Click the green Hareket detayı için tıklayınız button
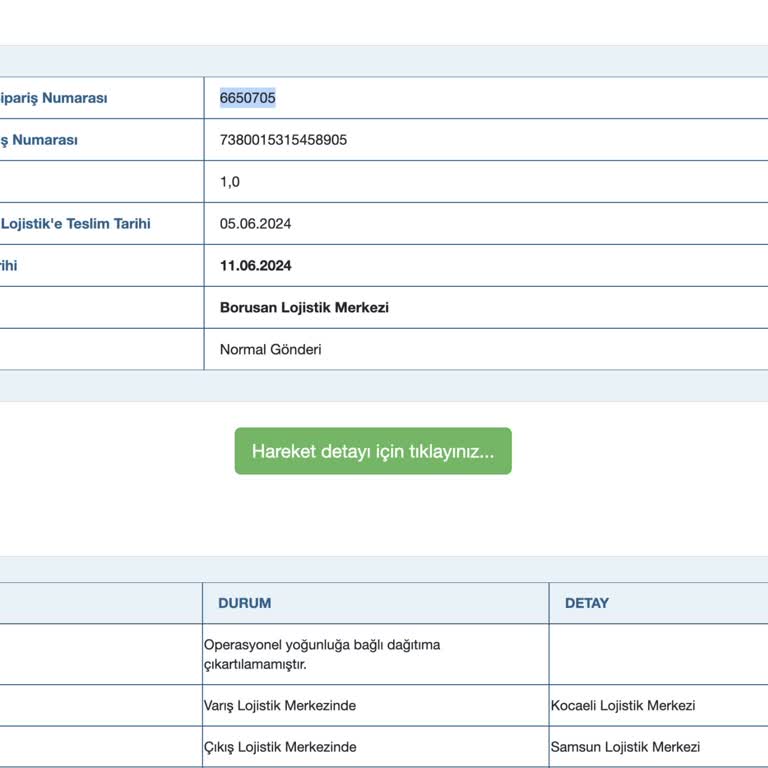The image size is (768, 768). click(x=373, y=451)
